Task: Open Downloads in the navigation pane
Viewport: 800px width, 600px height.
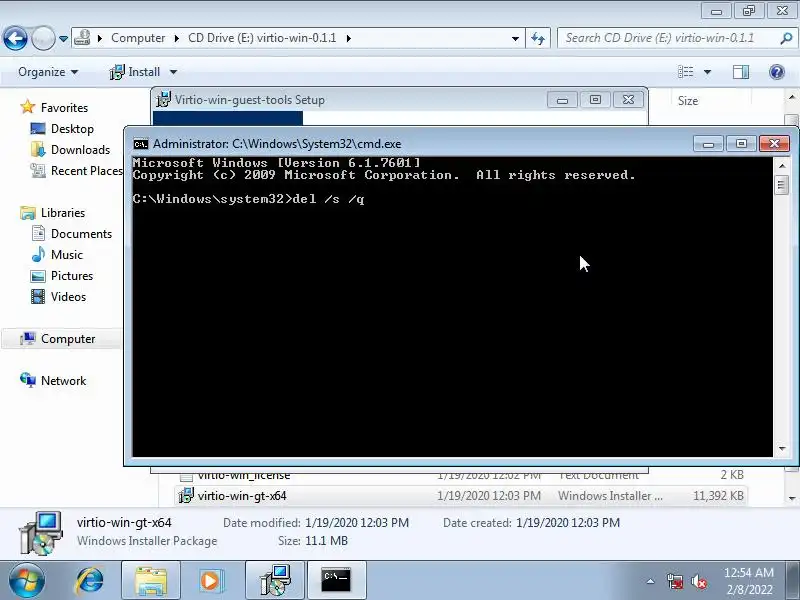Action: 80,149
